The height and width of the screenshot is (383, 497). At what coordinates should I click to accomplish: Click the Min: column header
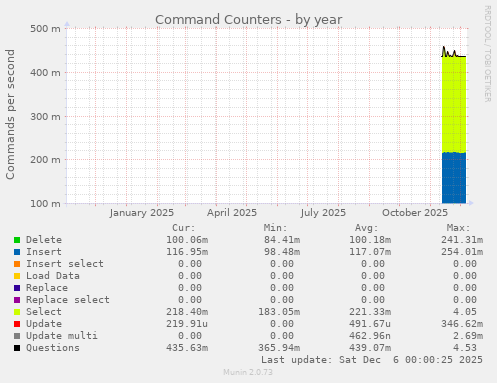pos(275,228)
